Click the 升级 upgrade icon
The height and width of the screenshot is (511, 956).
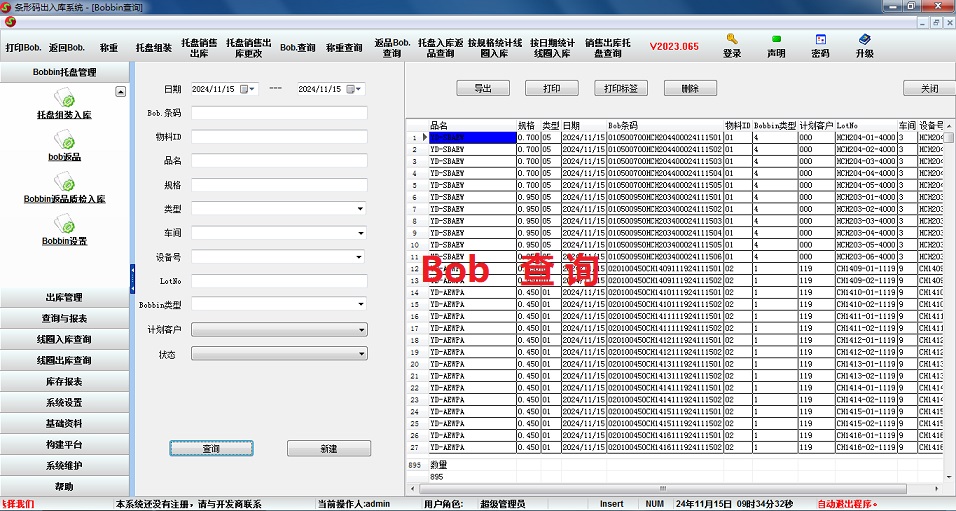(x=864, y=40)
